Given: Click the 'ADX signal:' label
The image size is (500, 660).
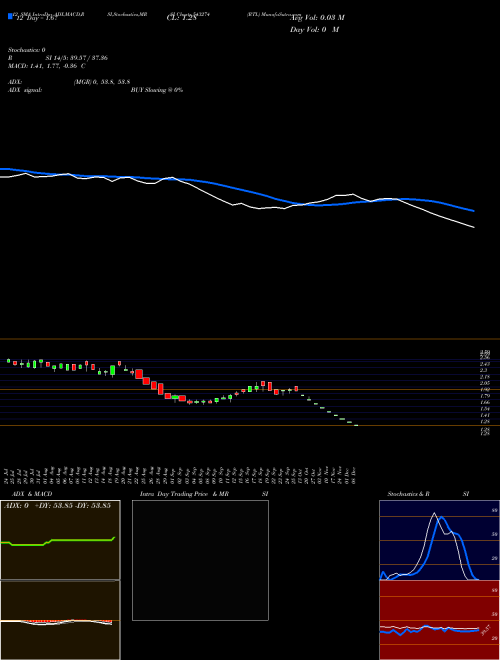Looking at the screenshot, I should point(25,90).
